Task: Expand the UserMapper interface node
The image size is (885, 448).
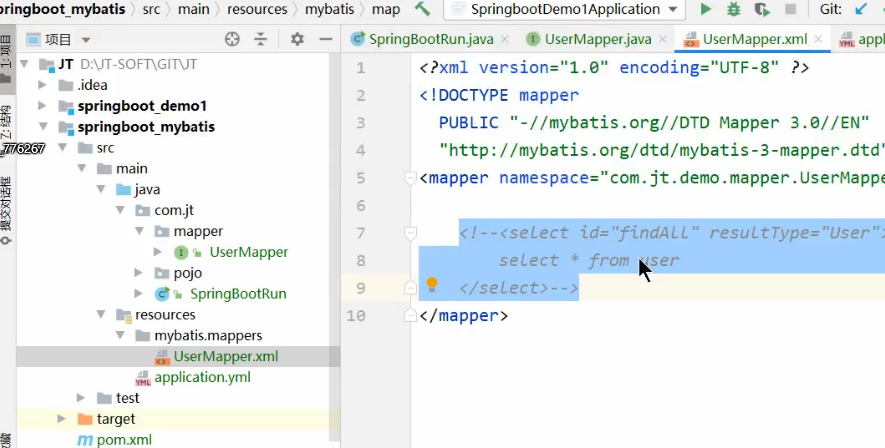Action: pyautogui.click(x=157, y=252)
